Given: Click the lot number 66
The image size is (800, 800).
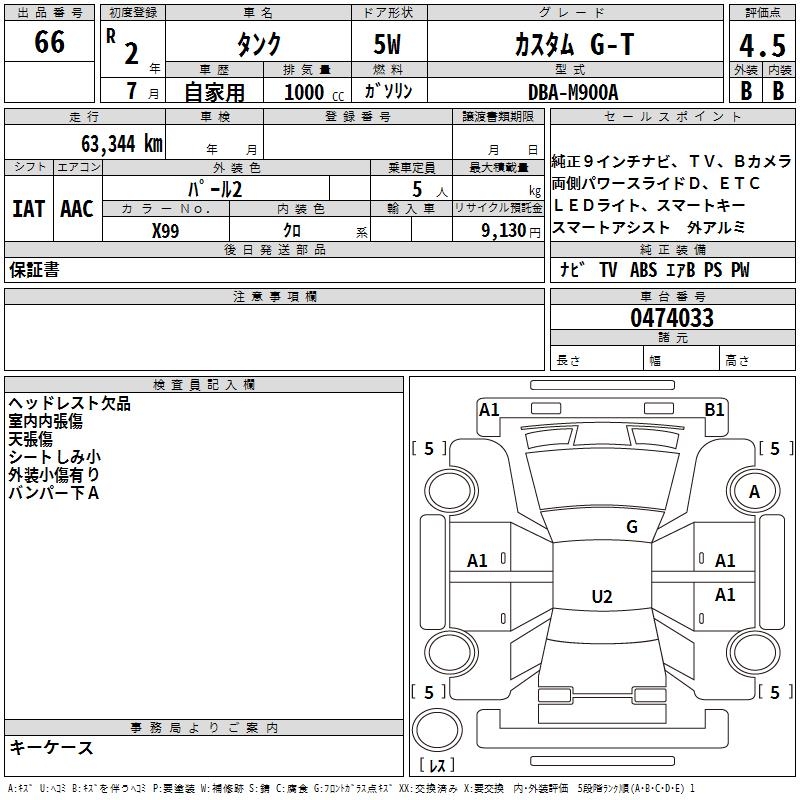Looking at the screenshot, I should pos(49,42).
